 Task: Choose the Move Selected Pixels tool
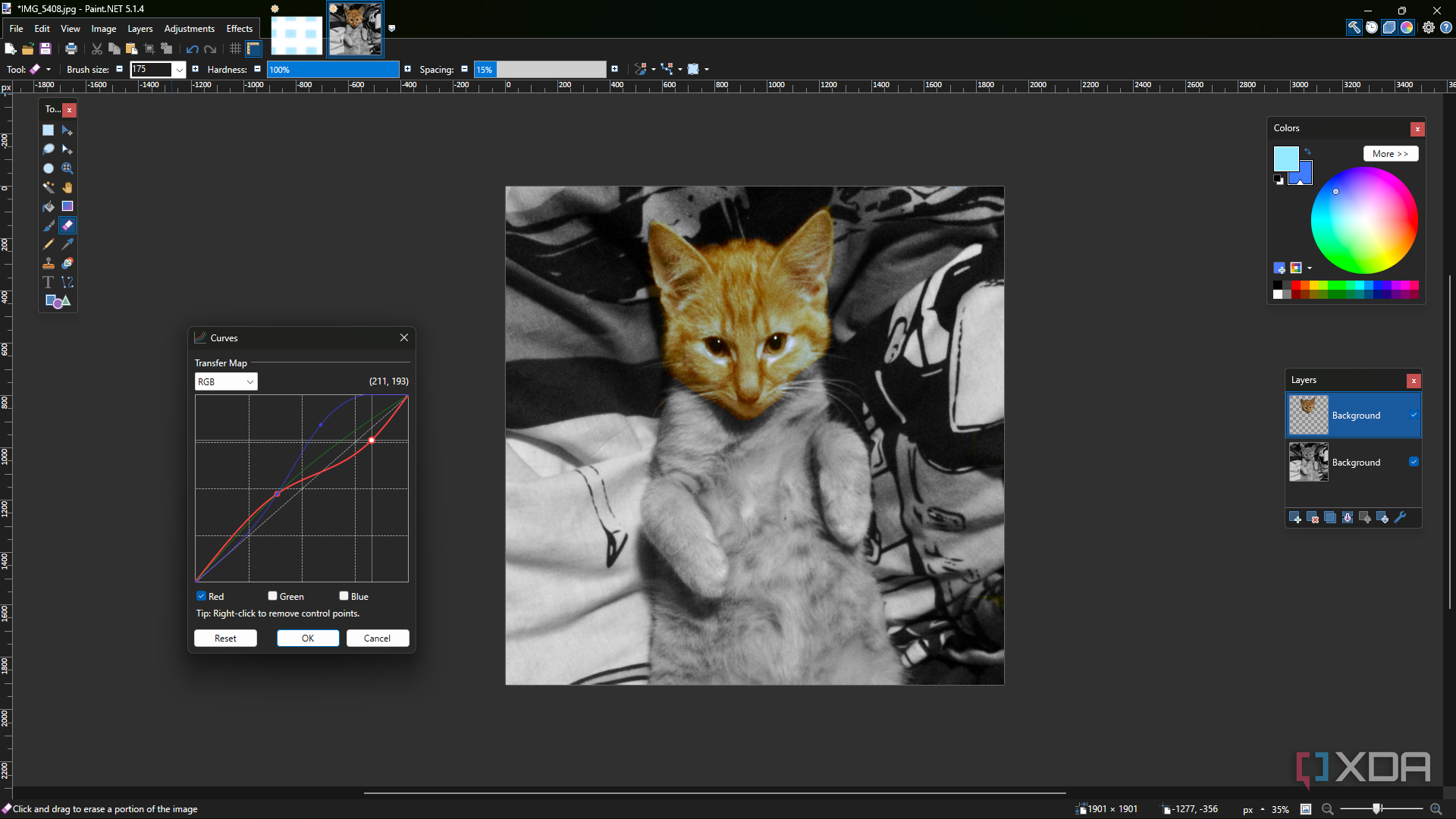67,130
